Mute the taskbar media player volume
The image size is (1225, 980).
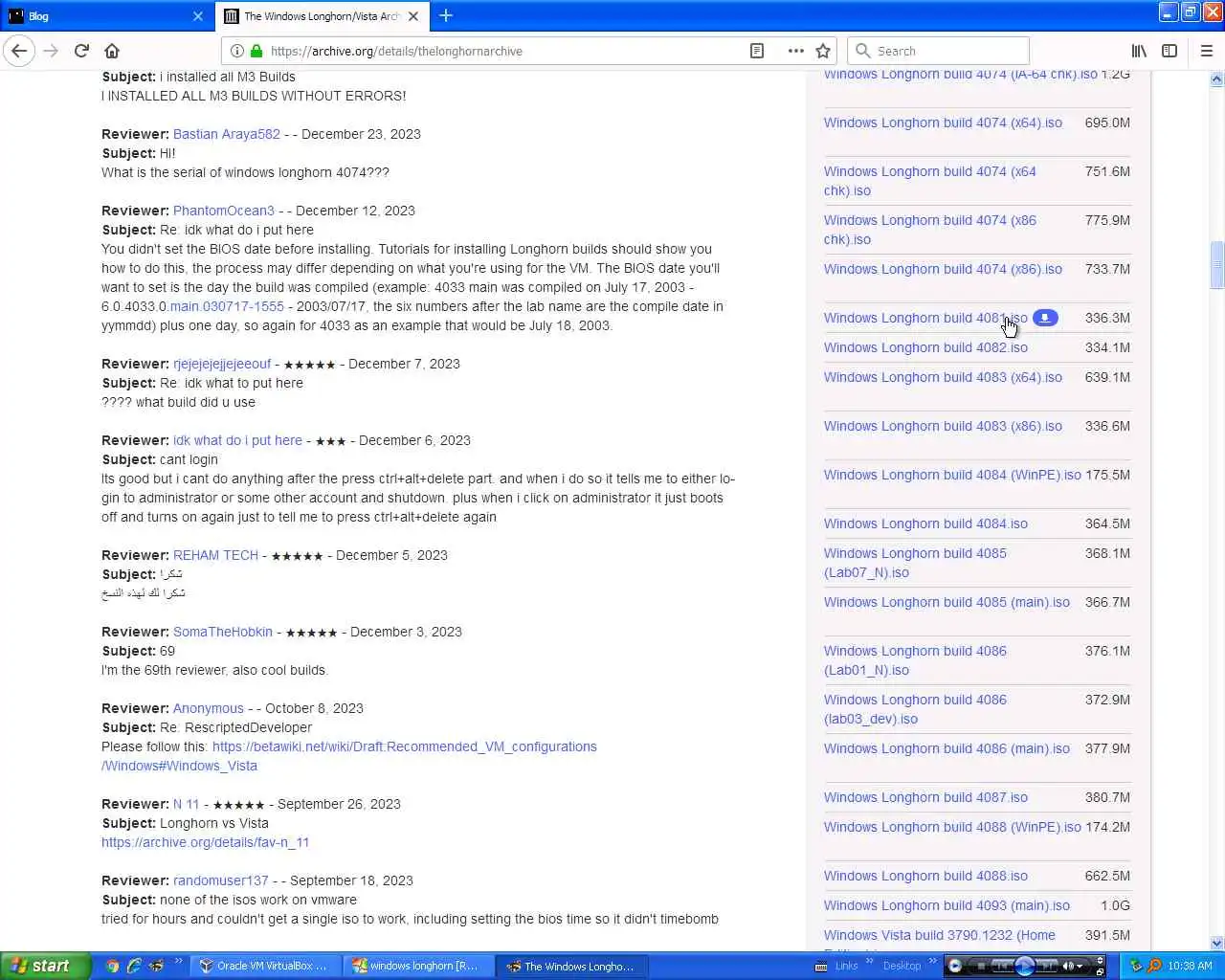click(x=1068, y=966)
